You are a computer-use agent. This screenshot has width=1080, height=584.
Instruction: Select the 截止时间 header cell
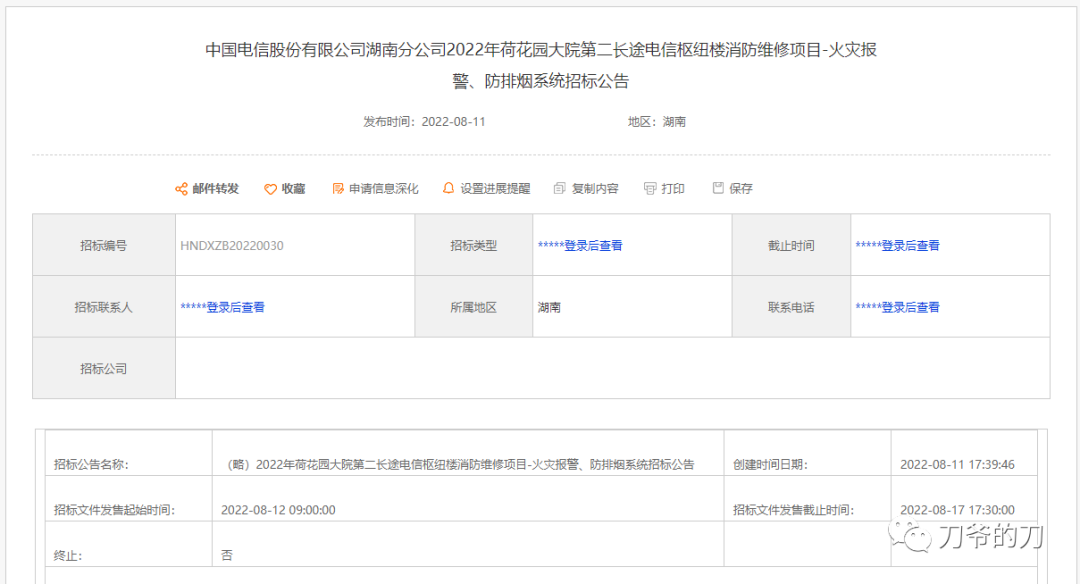pyautogui.click(x=791, y=245)
